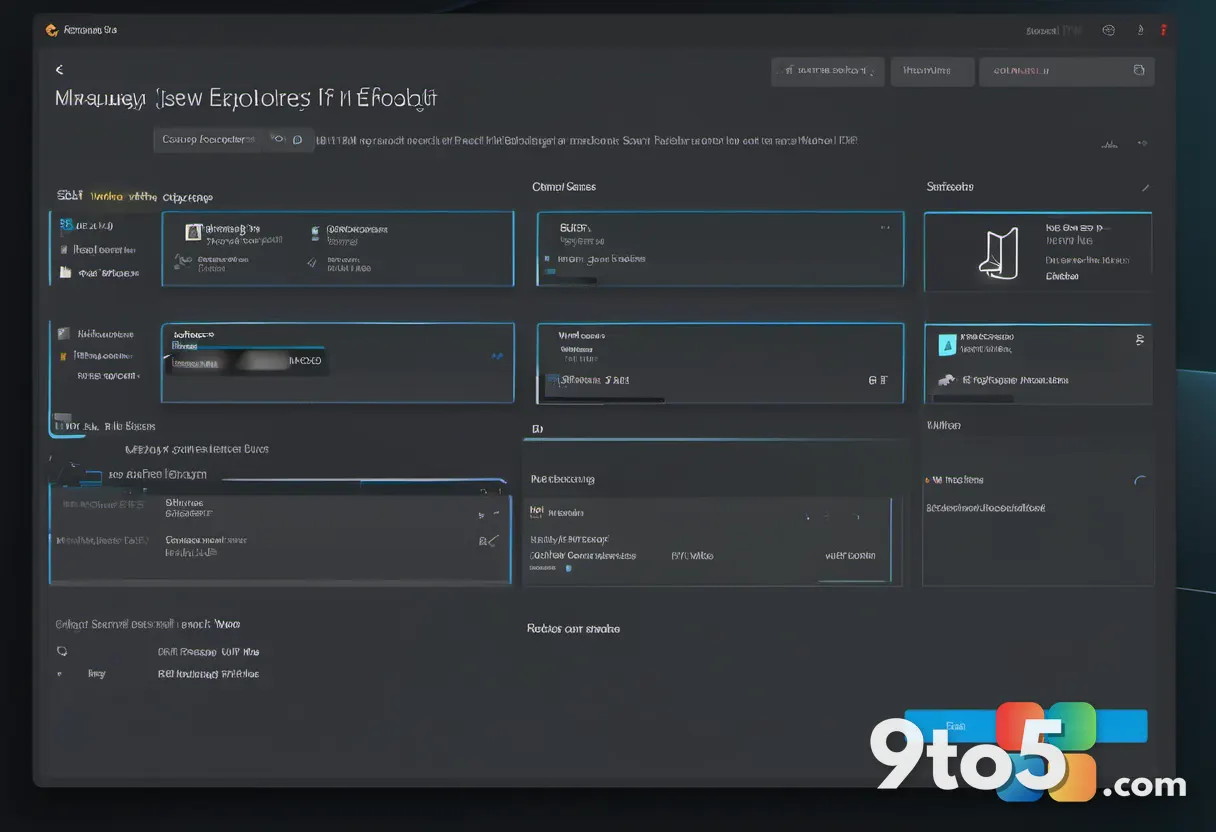
Task: Click the pencil edit icon beside right column heading
Action: pyautogui.click(x=1145, y=187)
